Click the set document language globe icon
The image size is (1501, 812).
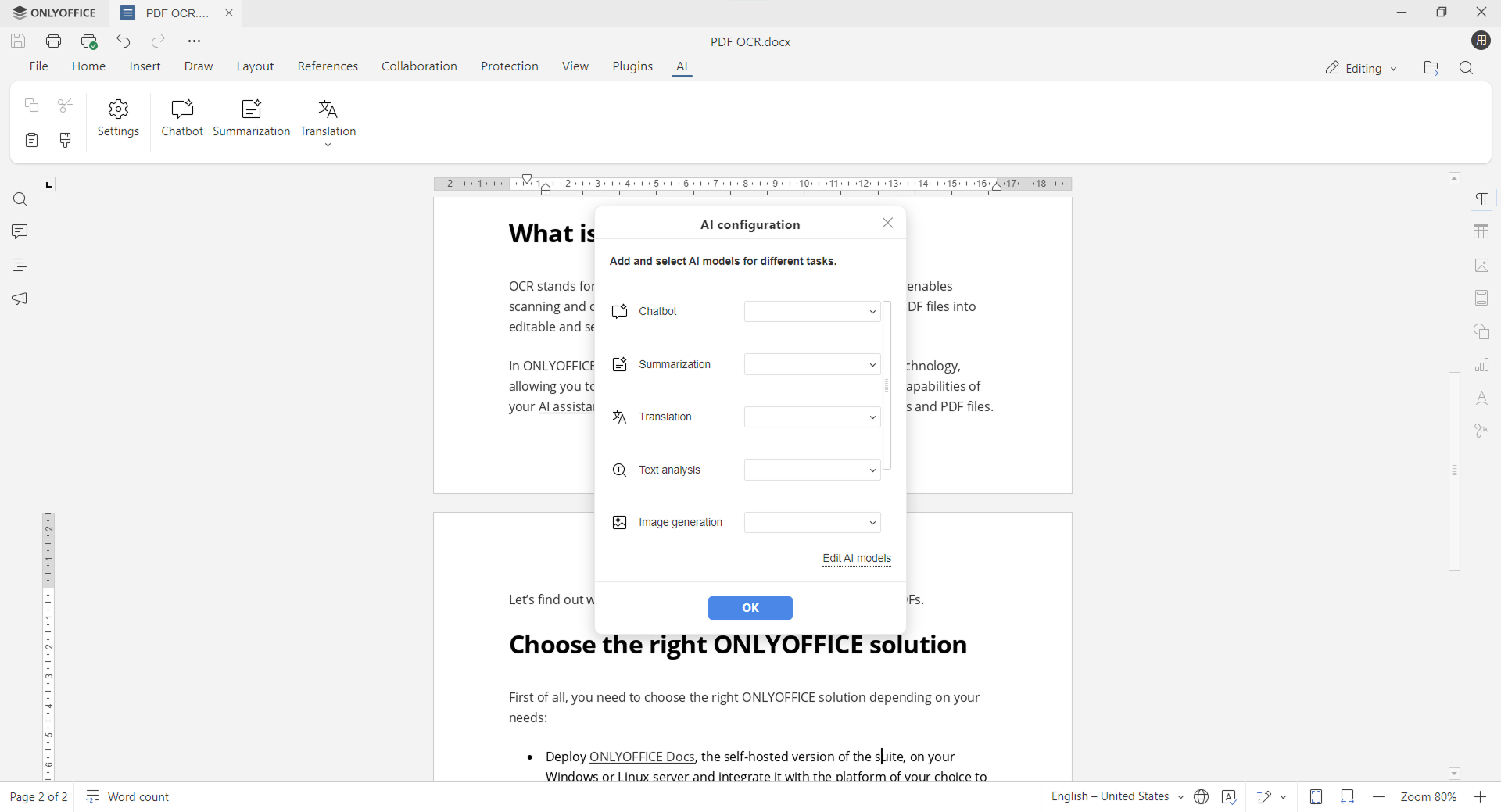[x=1202, y=797]
